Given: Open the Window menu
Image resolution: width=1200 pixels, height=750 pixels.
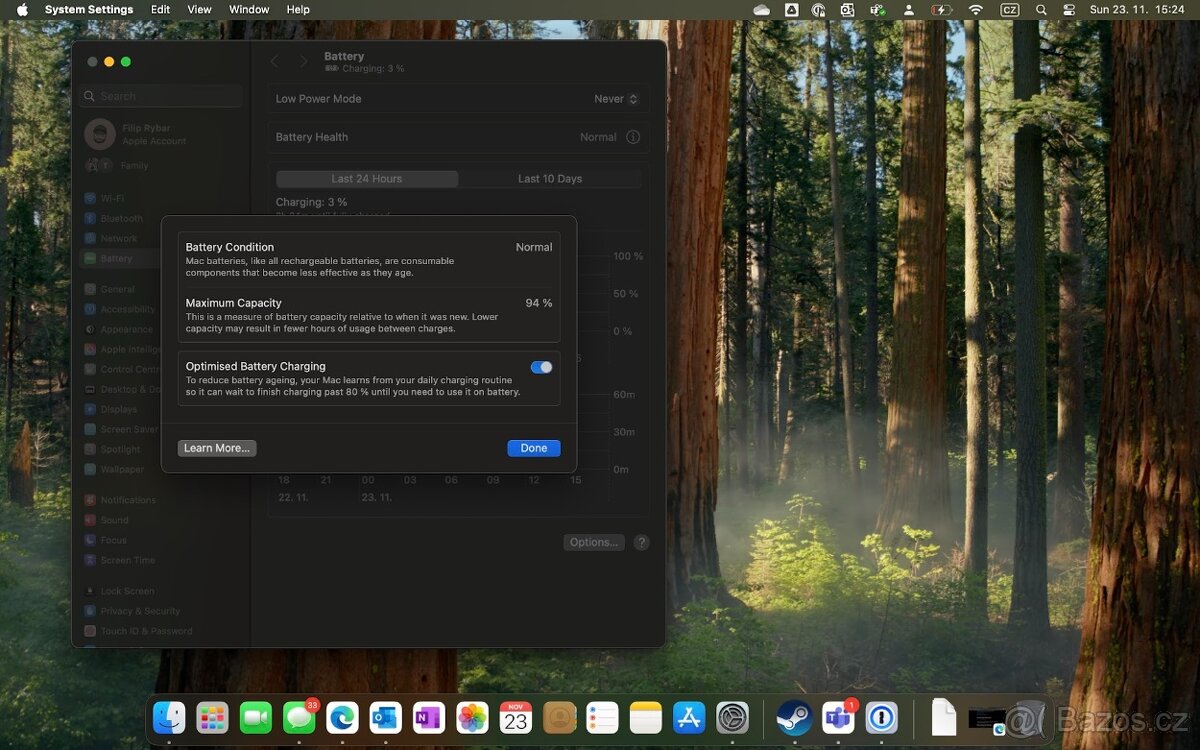Looking at the screenshot, I should click(249, 9).
